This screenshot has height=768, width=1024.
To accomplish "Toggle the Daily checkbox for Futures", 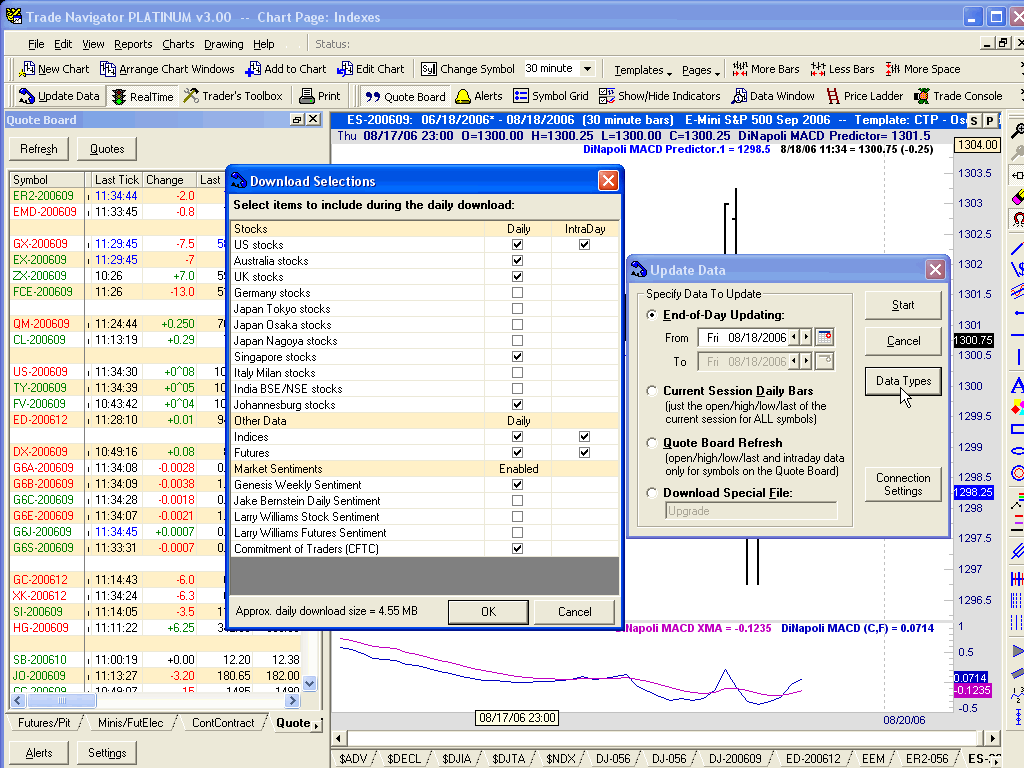I will click(x=517, y=453).
